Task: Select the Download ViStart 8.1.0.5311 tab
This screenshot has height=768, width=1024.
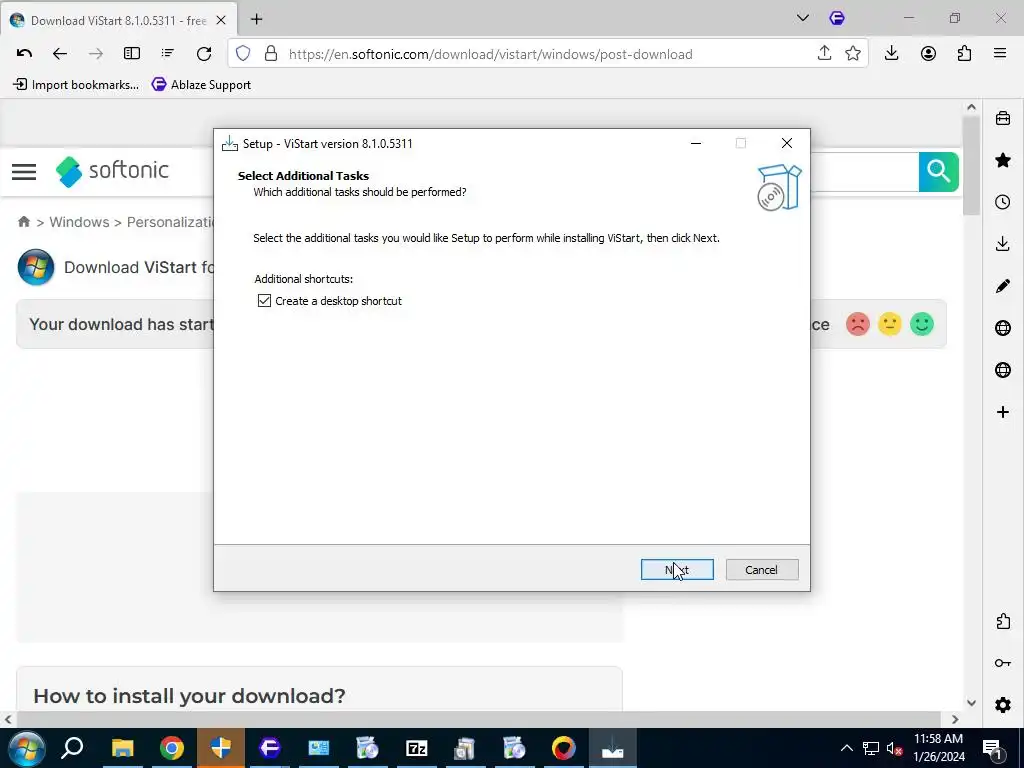Action: 119,20
